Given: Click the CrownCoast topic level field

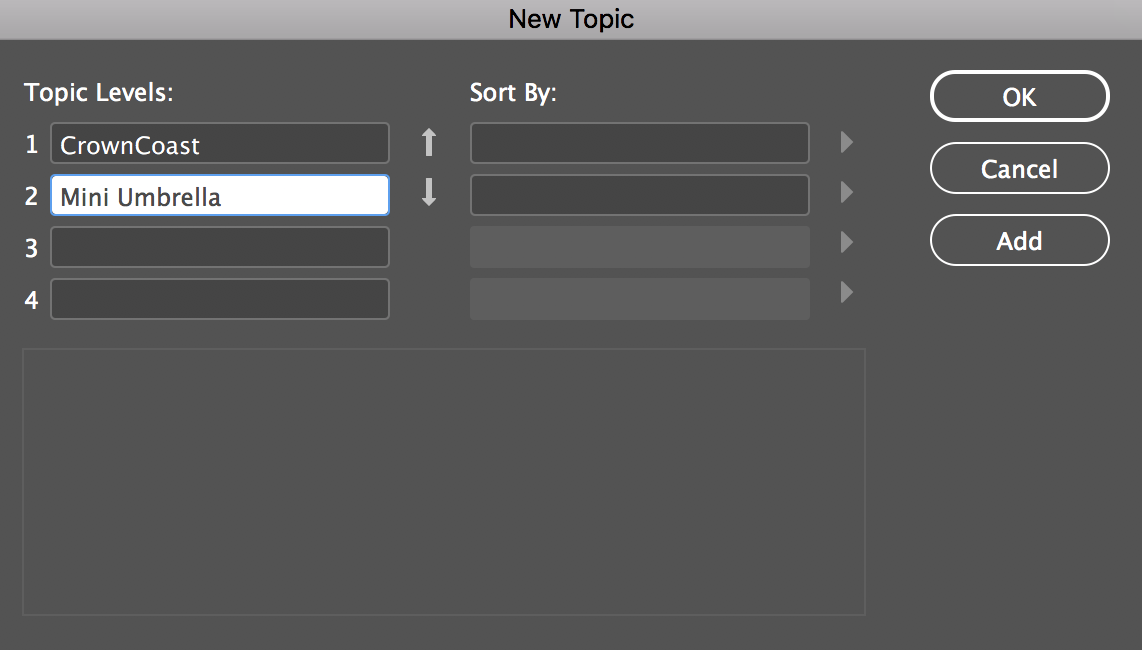Looking at the screenshot, I should (219, 144).
